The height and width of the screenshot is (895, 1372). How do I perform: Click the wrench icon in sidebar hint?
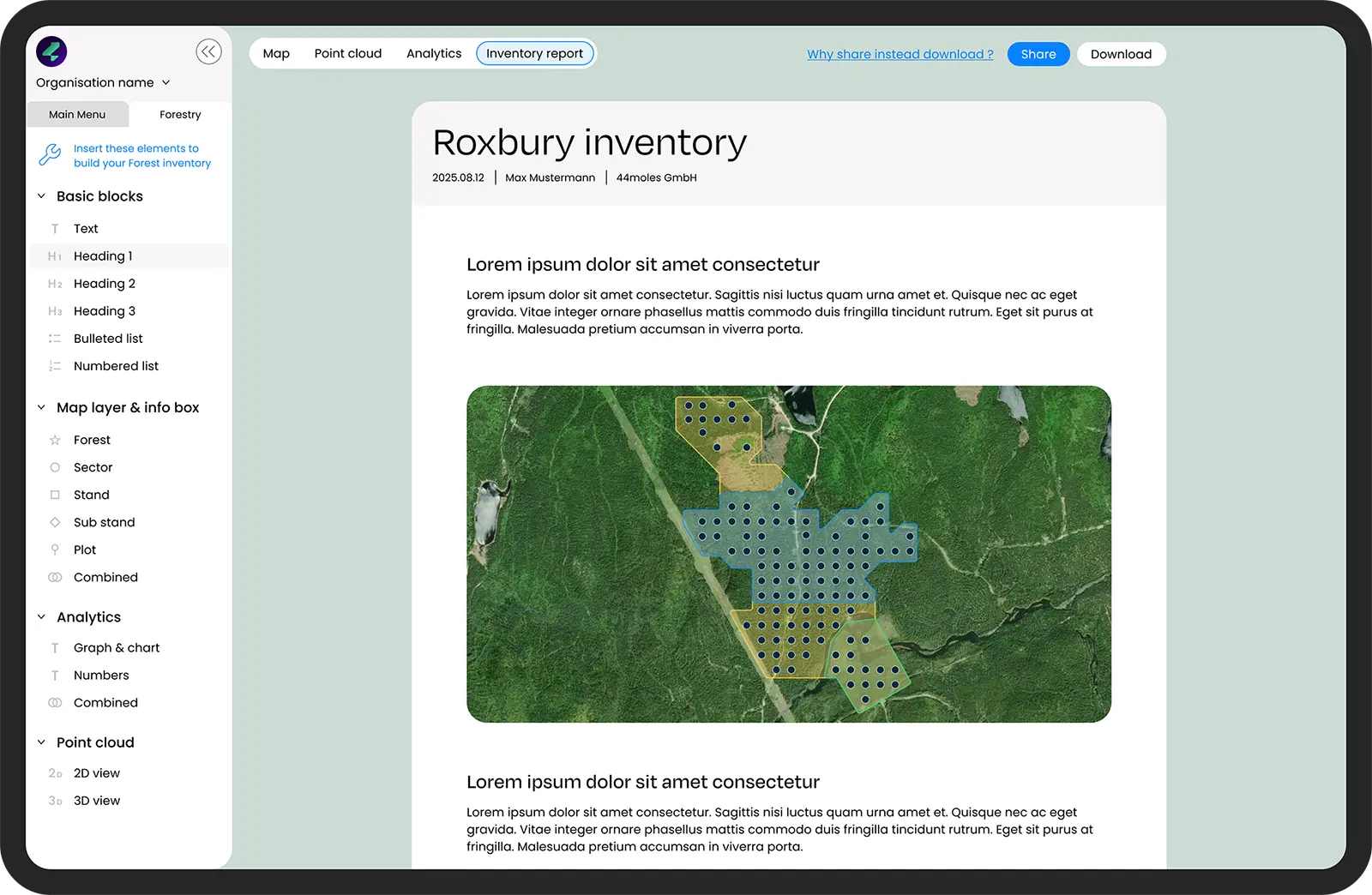pos(50,155)
